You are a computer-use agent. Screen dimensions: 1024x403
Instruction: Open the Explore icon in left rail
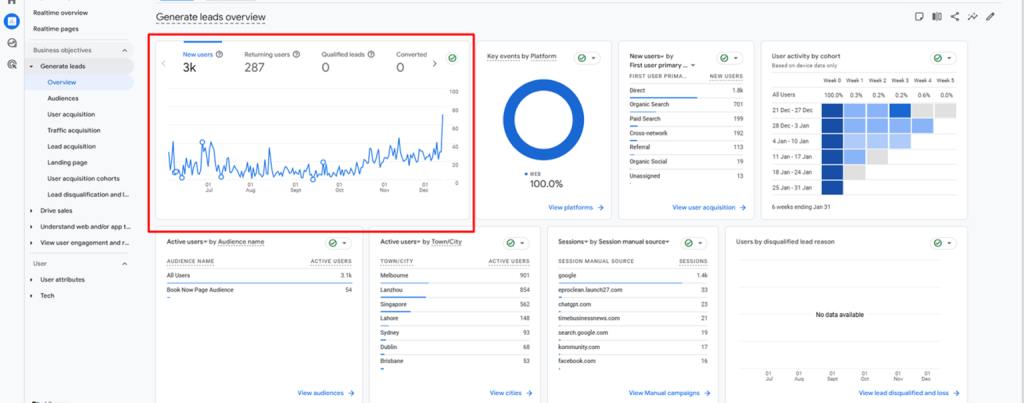(11, 42)
